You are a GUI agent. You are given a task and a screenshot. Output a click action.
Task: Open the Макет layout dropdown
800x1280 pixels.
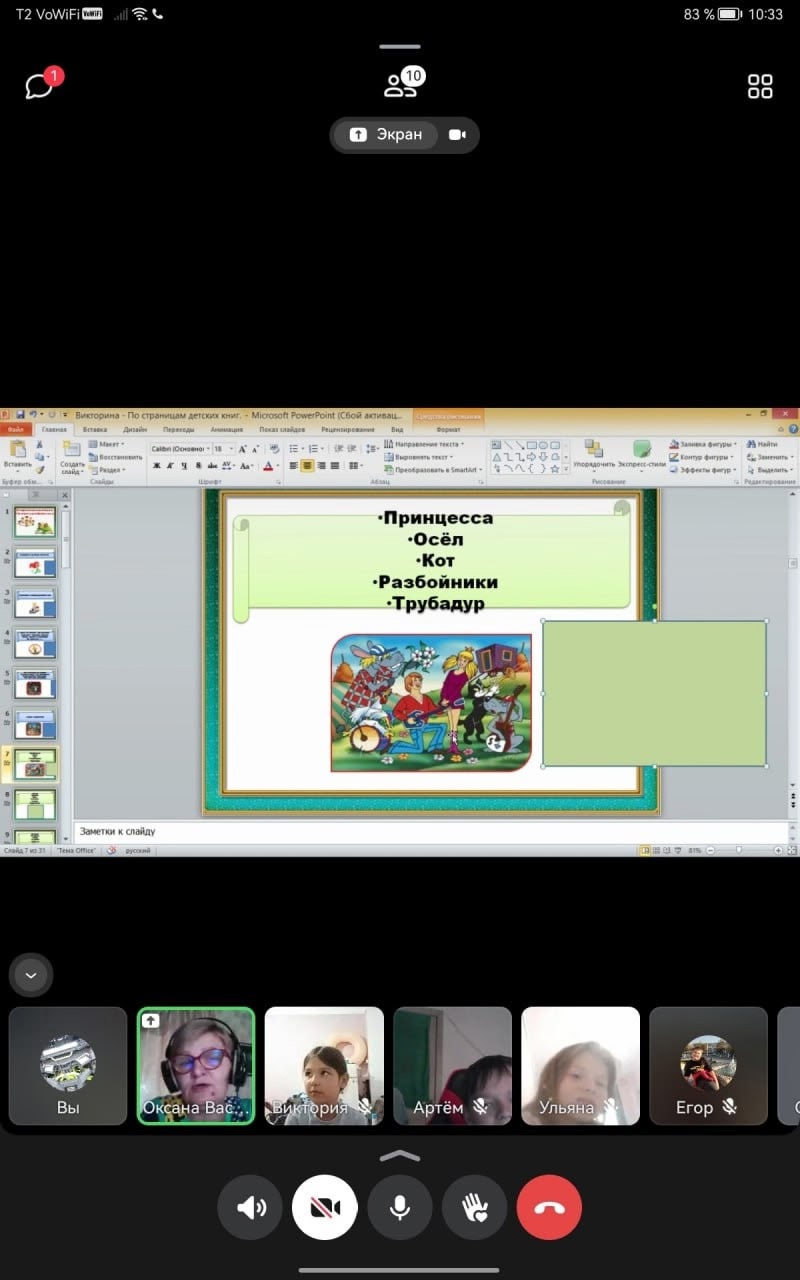106,443
